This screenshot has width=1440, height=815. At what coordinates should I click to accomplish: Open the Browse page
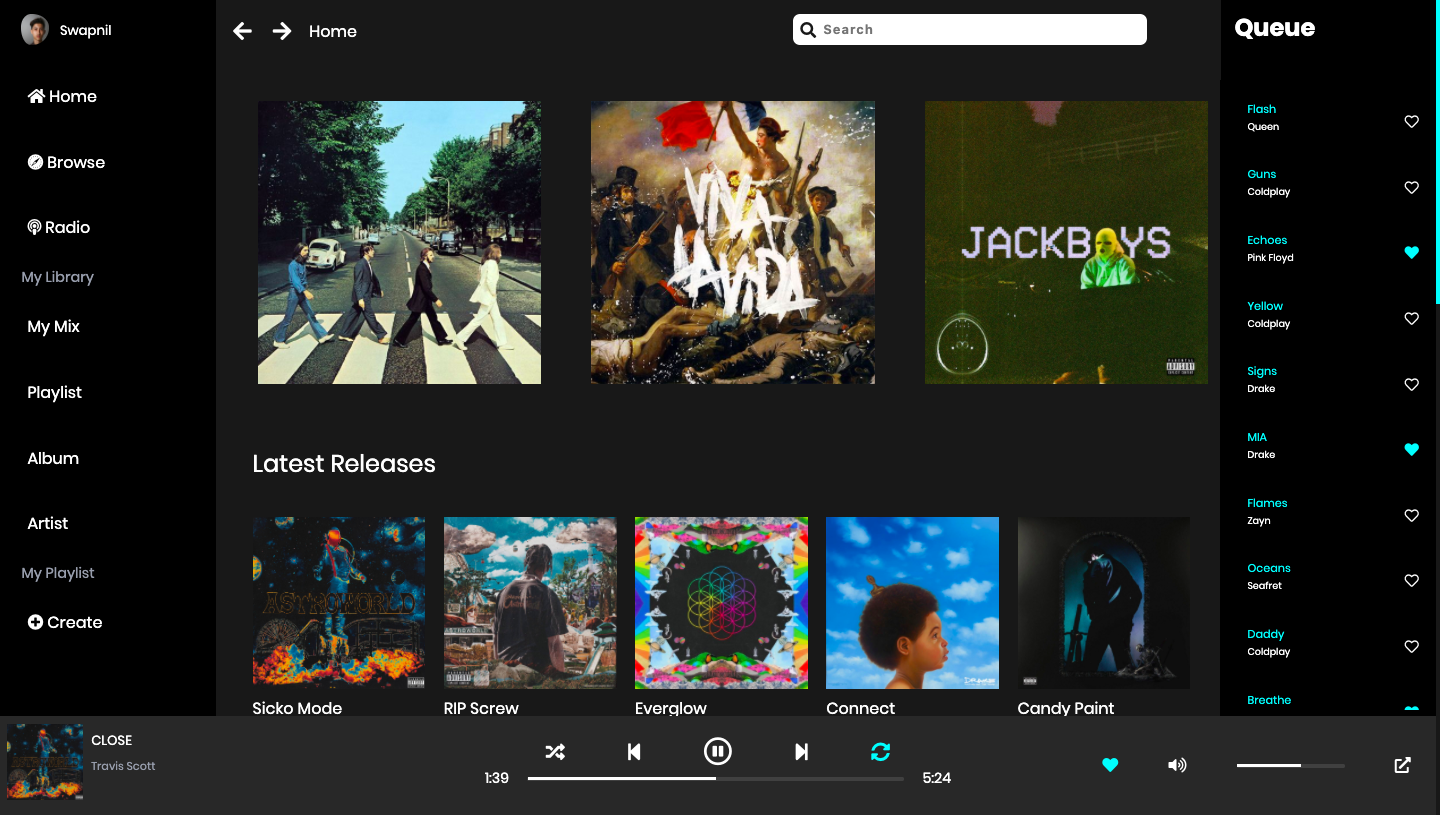tap(66, 162)
